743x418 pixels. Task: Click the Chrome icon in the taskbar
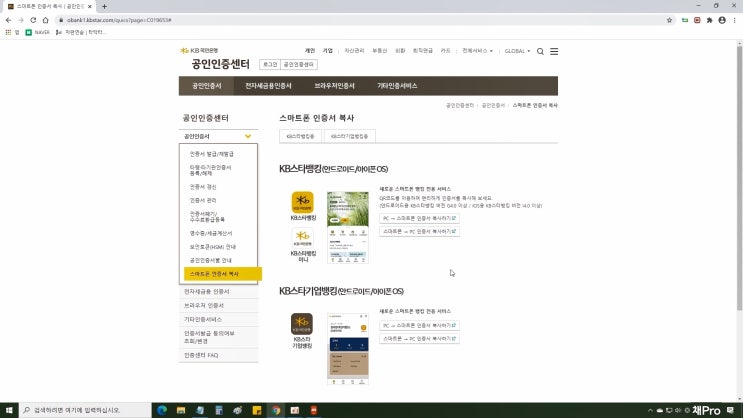coord(276,410)
